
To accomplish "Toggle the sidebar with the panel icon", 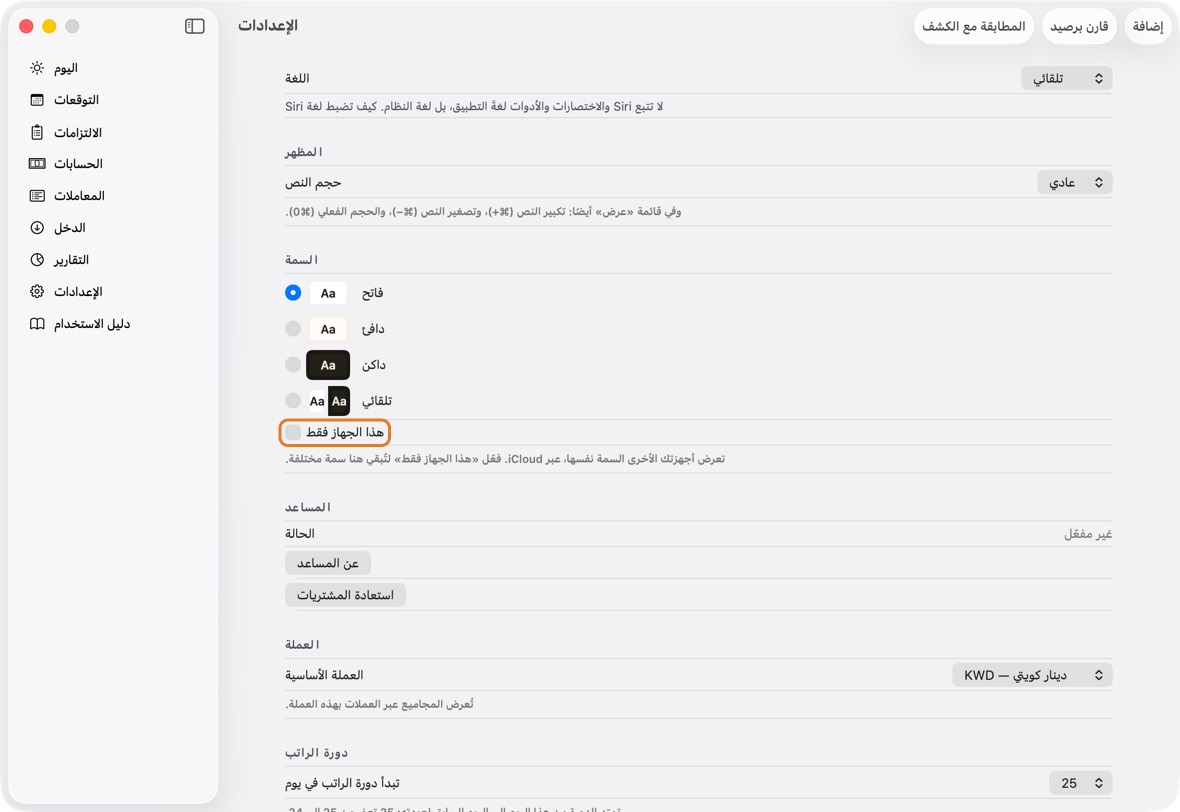I will click(x=194, y=26).
